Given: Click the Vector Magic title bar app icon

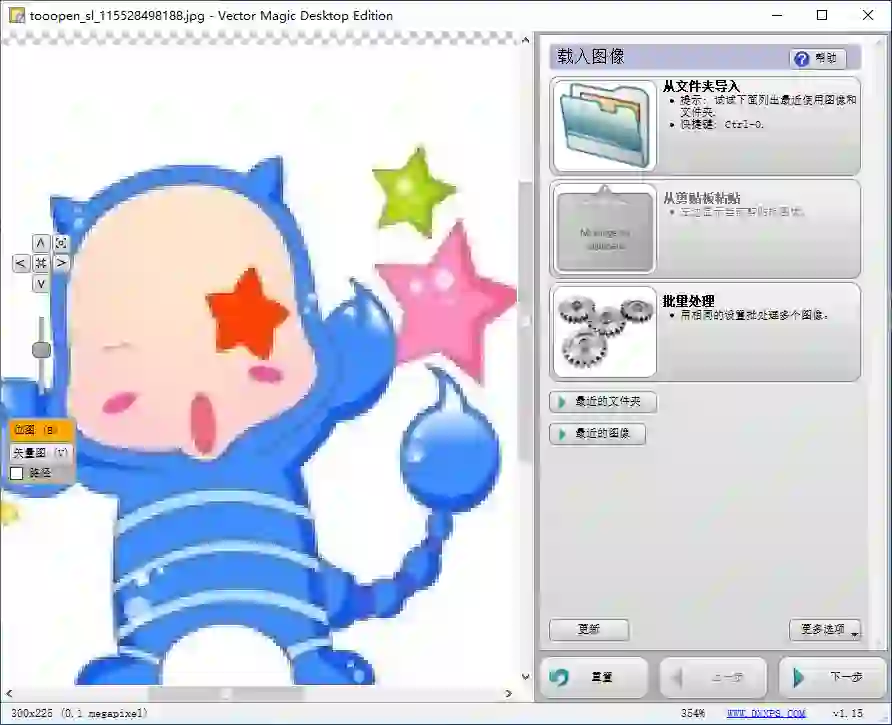Looking at the screenshot, I should pyautogui.click(x=18, y=15).
